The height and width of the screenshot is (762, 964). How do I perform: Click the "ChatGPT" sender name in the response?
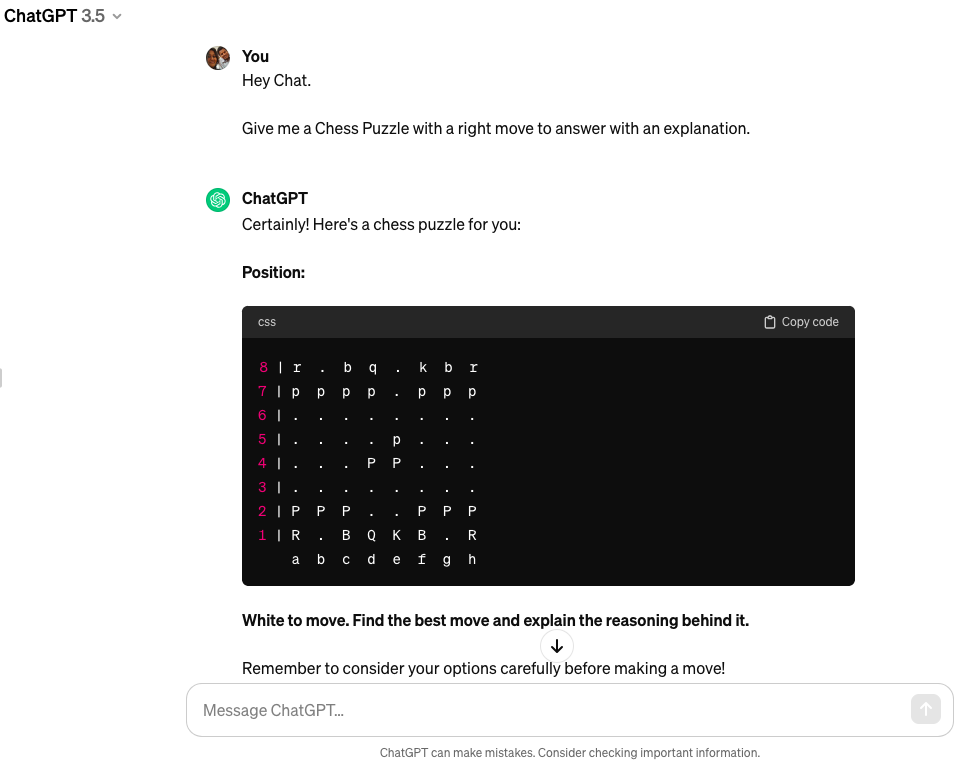(274, 198)
